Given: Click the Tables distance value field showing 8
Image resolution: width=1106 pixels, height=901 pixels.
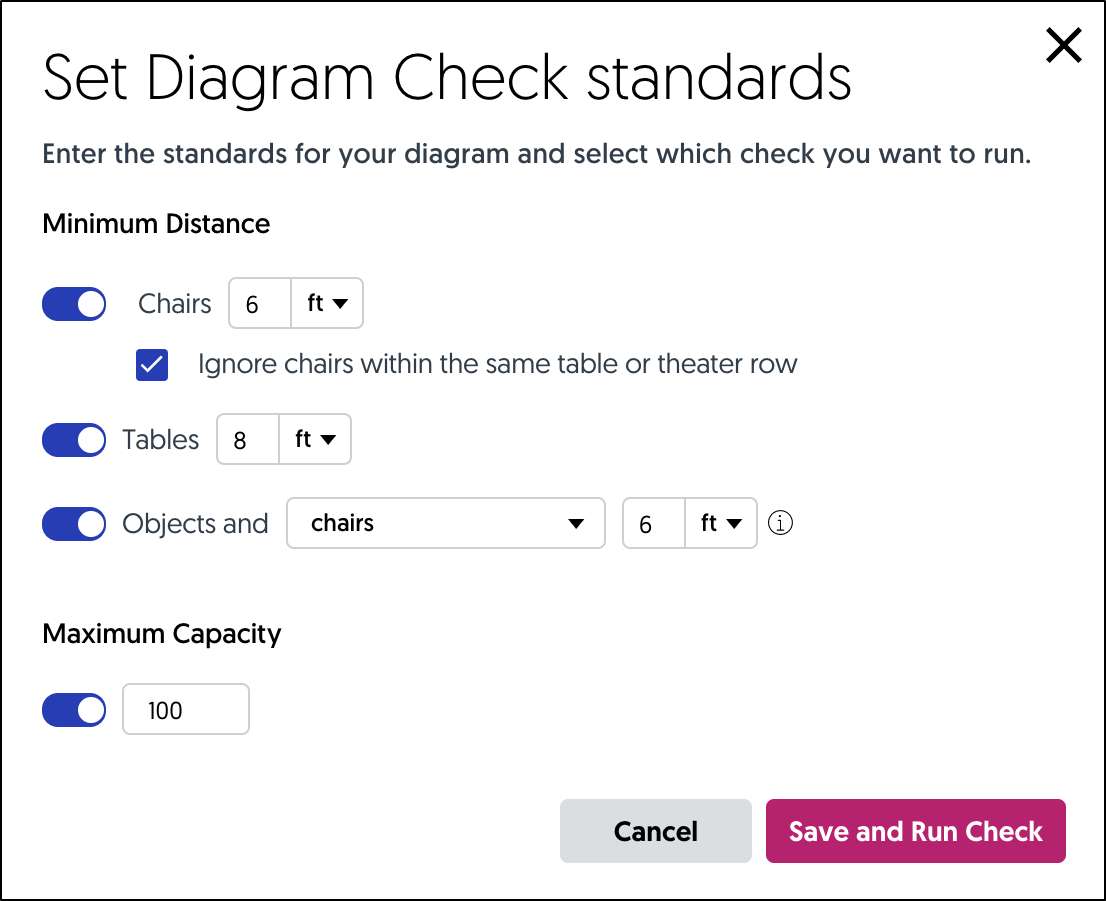Looking at the screenshot, I should point(247,439).
